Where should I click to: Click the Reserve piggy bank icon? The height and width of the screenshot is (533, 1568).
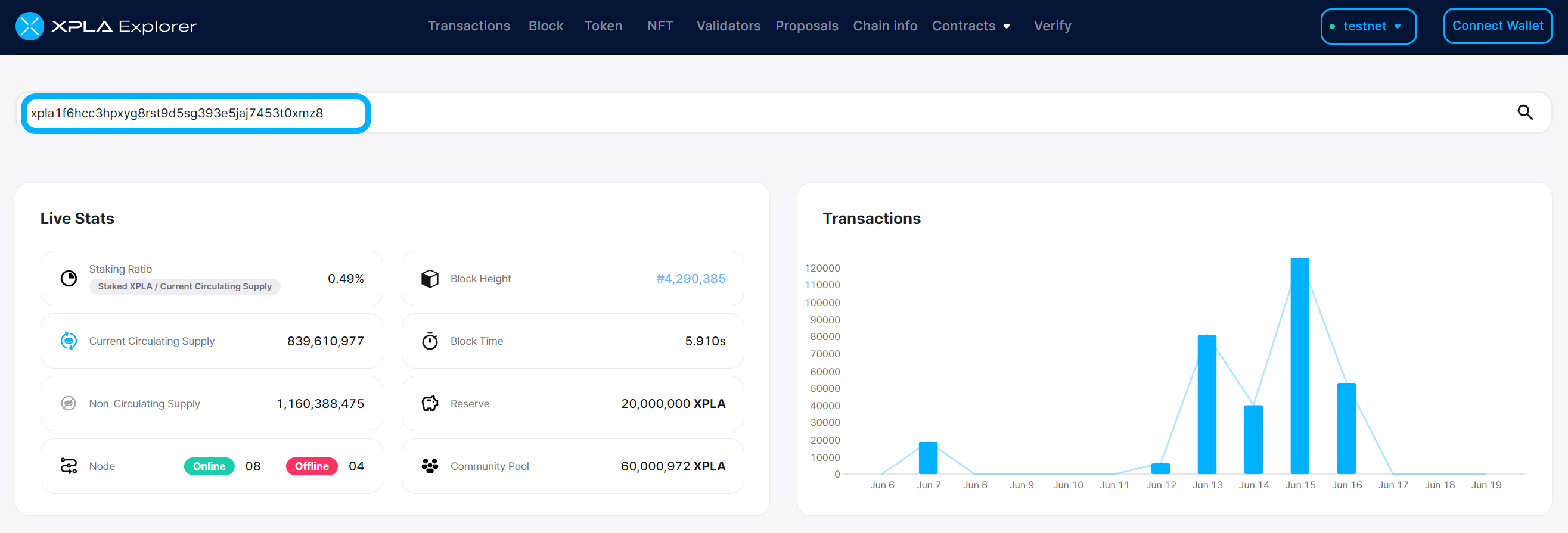(430, 403)
